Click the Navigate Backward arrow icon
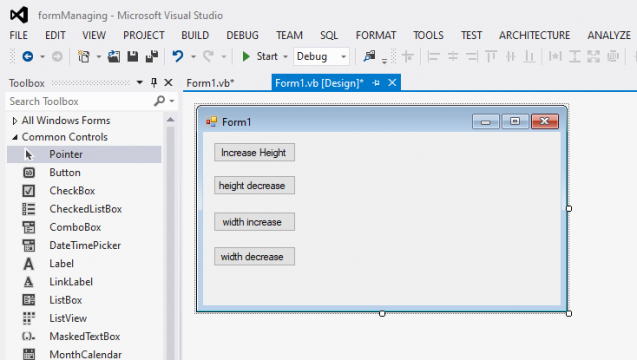Viewport: 637px width, 360px height. (x=28, y=56)
